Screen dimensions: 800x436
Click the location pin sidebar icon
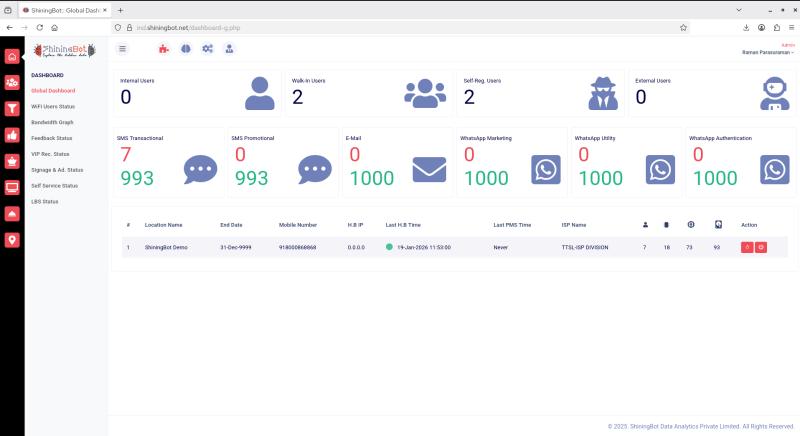(12, 239)
